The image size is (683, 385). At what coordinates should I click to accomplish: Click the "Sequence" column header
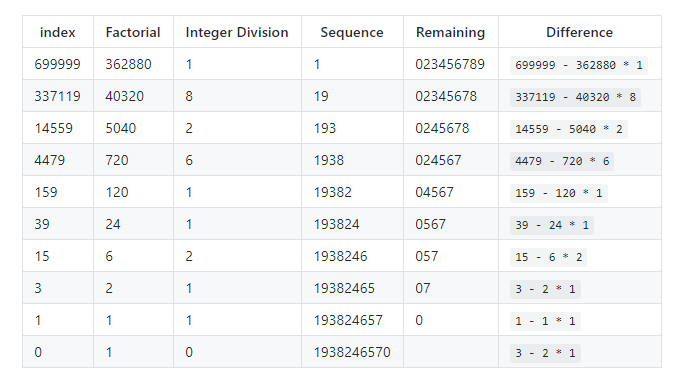[x=352, y=33]
